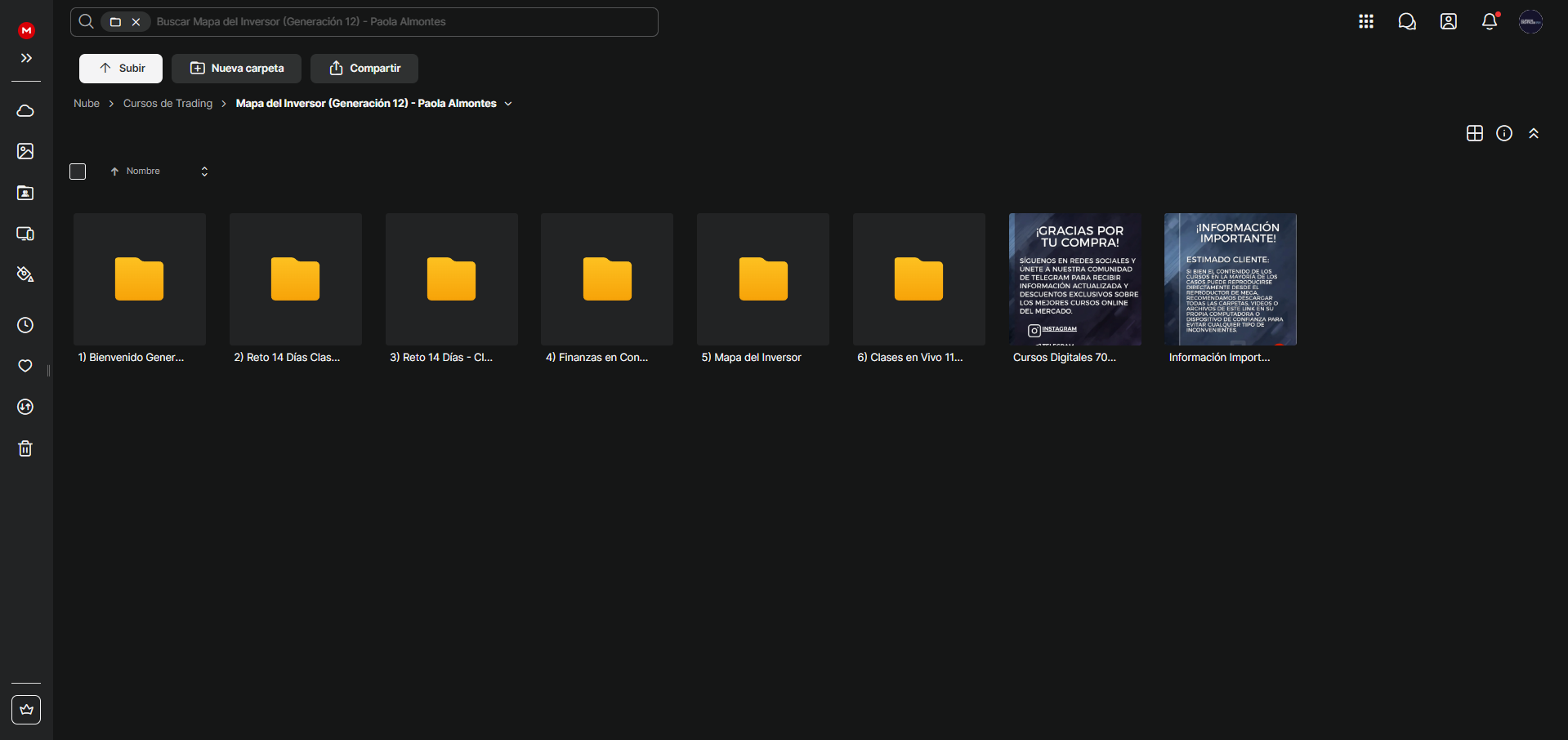This screenshot has height=740, width=1568.
Task: Show the info panel icon
Action: coord(1504,133)
